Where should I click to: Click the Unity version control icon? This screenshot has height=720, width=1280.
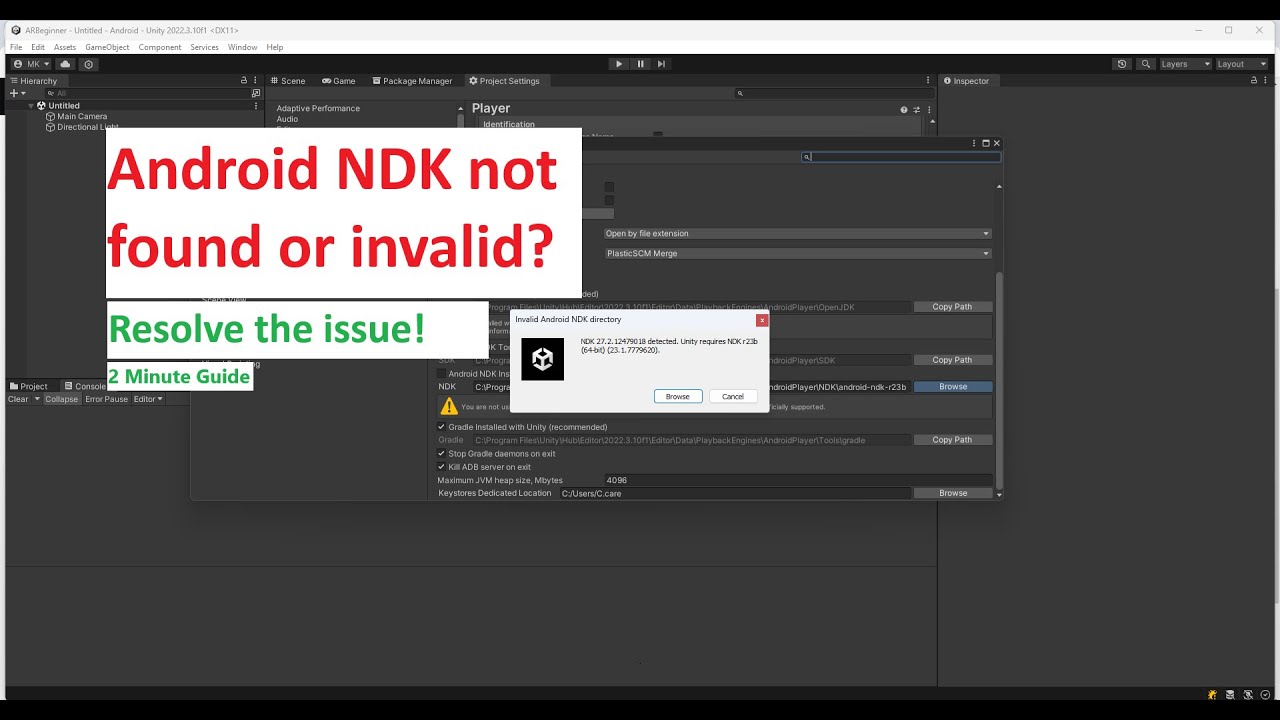pyautogui.click(x=89, y=64)
